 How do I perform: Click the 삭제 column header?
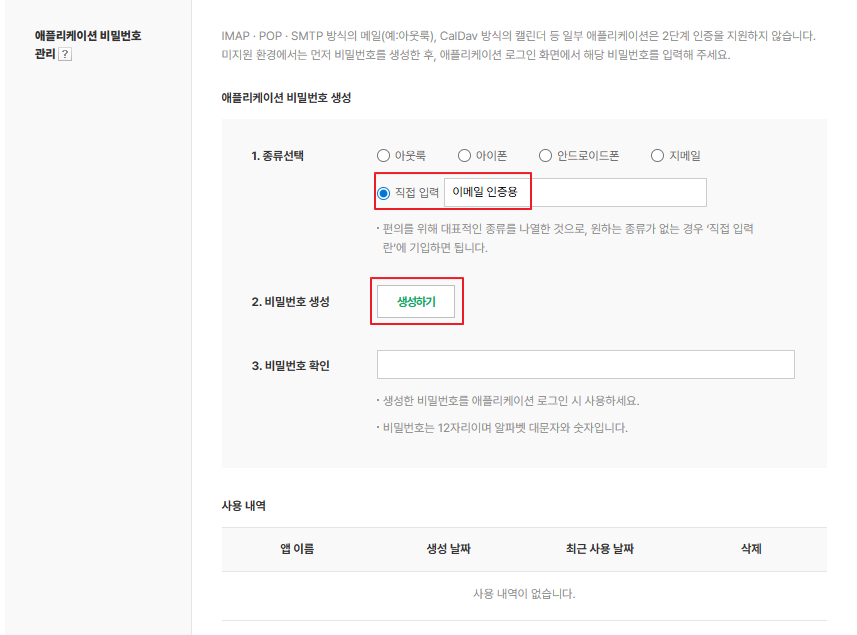pyautogui.click(x=751, y=549)
